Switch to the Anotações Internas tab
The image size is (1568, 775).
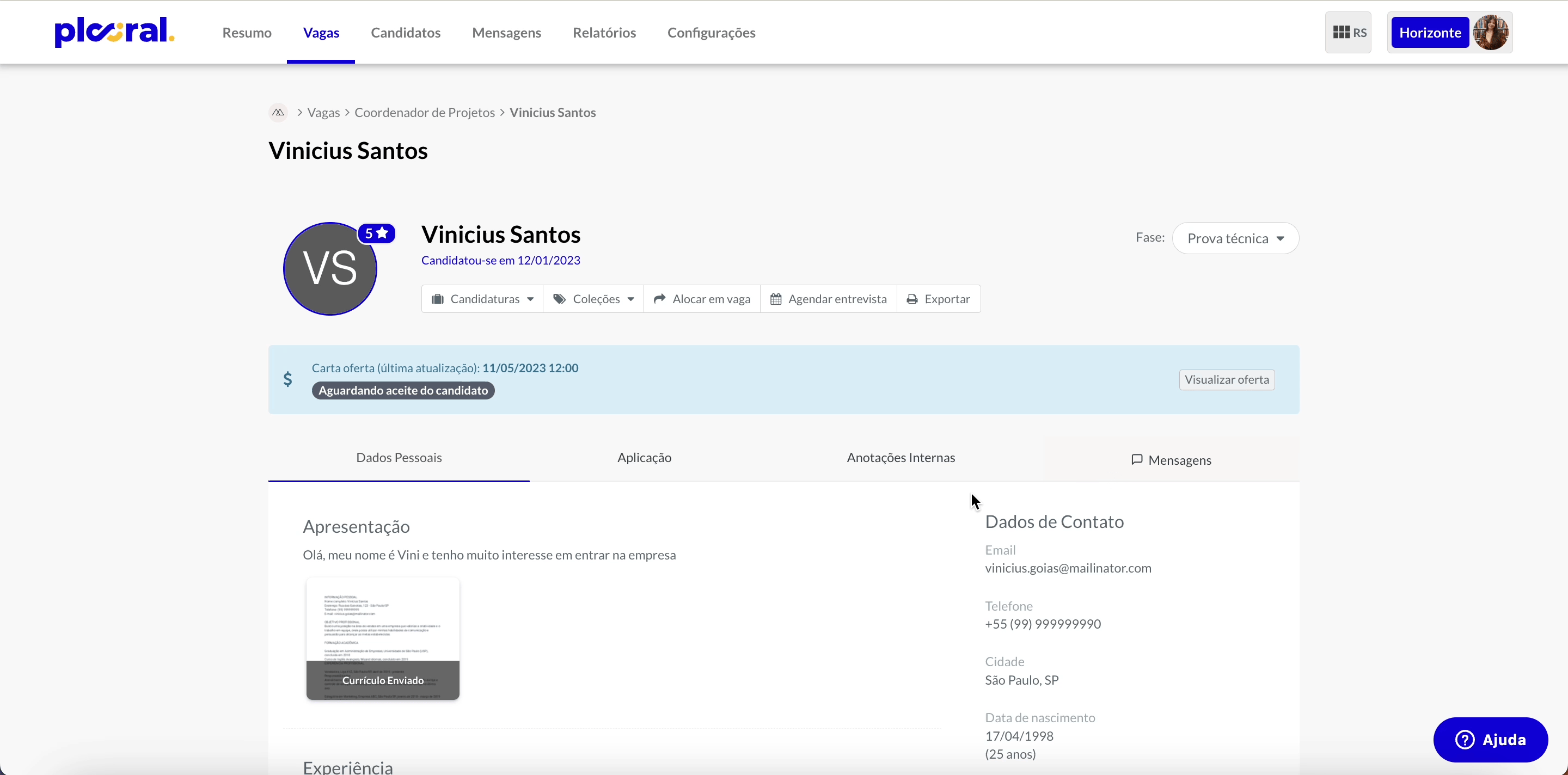click(901, 458)
